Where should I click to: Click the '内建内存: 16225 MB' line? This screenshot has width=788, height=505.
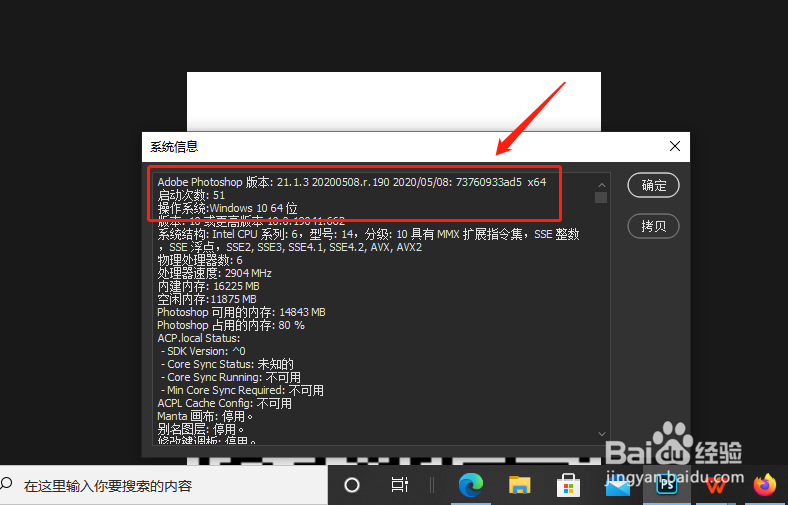tap(209, 286)
